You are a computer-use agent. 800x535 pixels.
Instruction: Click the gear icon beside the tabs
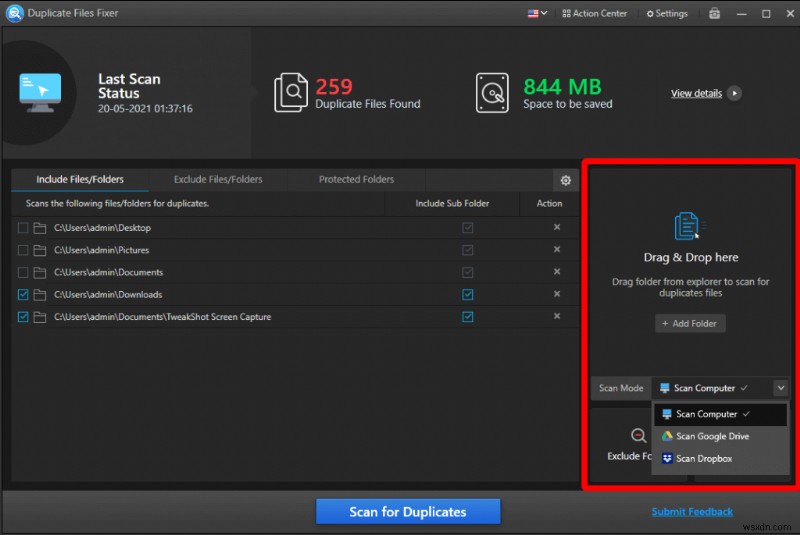[x=565, y=180]
